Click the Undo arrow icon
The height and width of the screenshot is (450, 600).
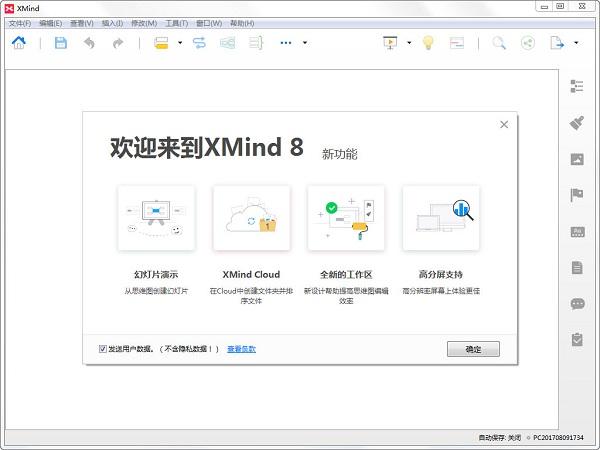pyautogui.click(x=89, y=43)
